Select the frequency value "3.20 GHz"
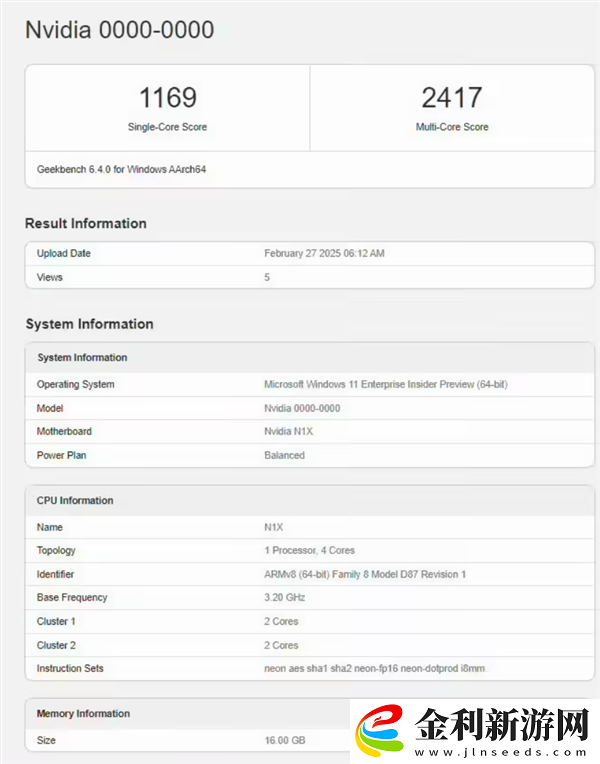 tap(285, 597)
